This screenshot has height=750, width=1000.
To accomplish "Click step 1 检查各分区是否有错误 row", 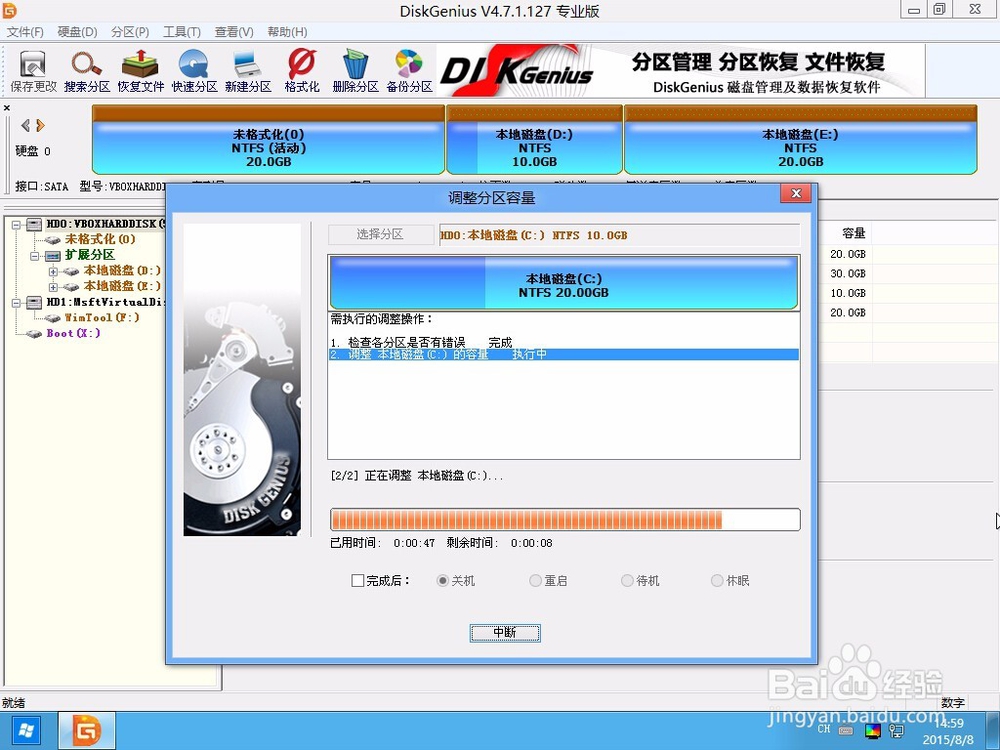I will 564,342.
